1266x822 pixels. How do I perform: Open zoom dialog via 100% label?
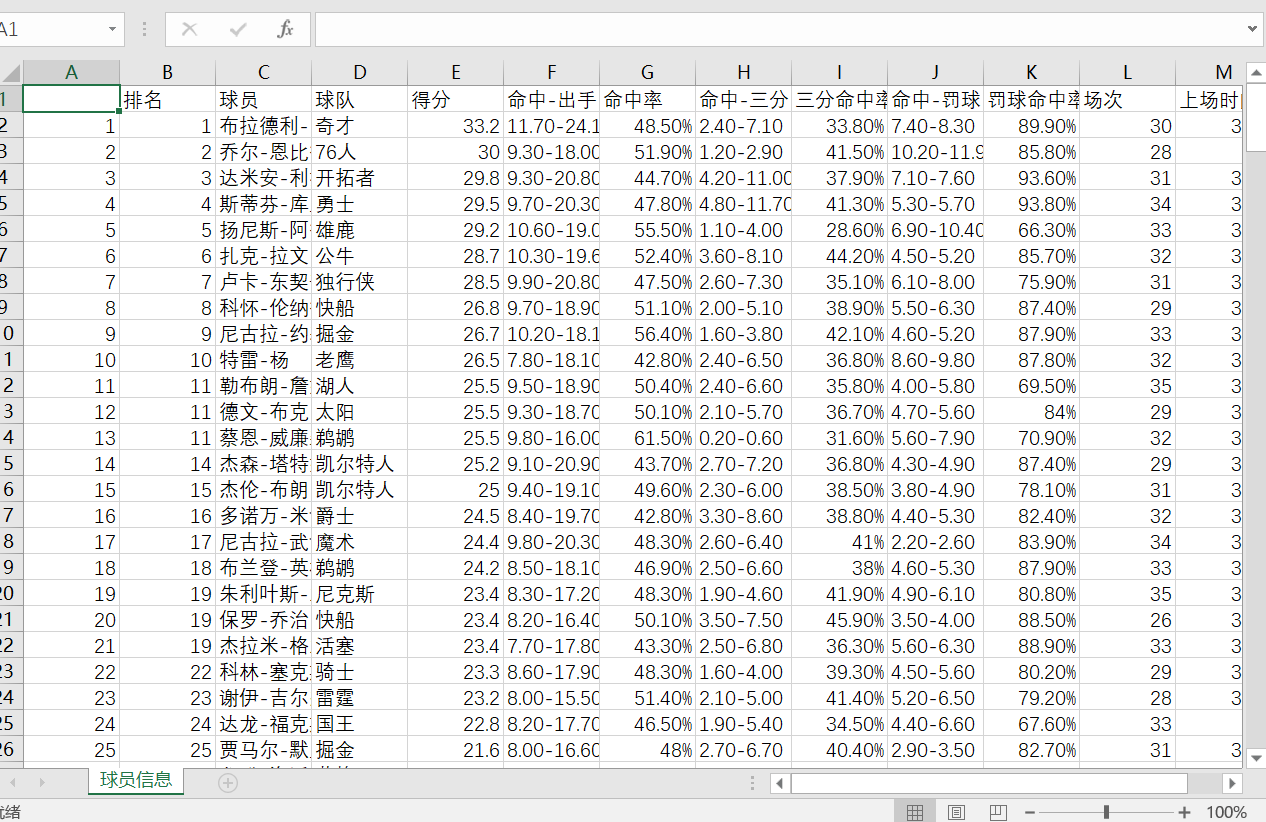(x=1226, y=812)
